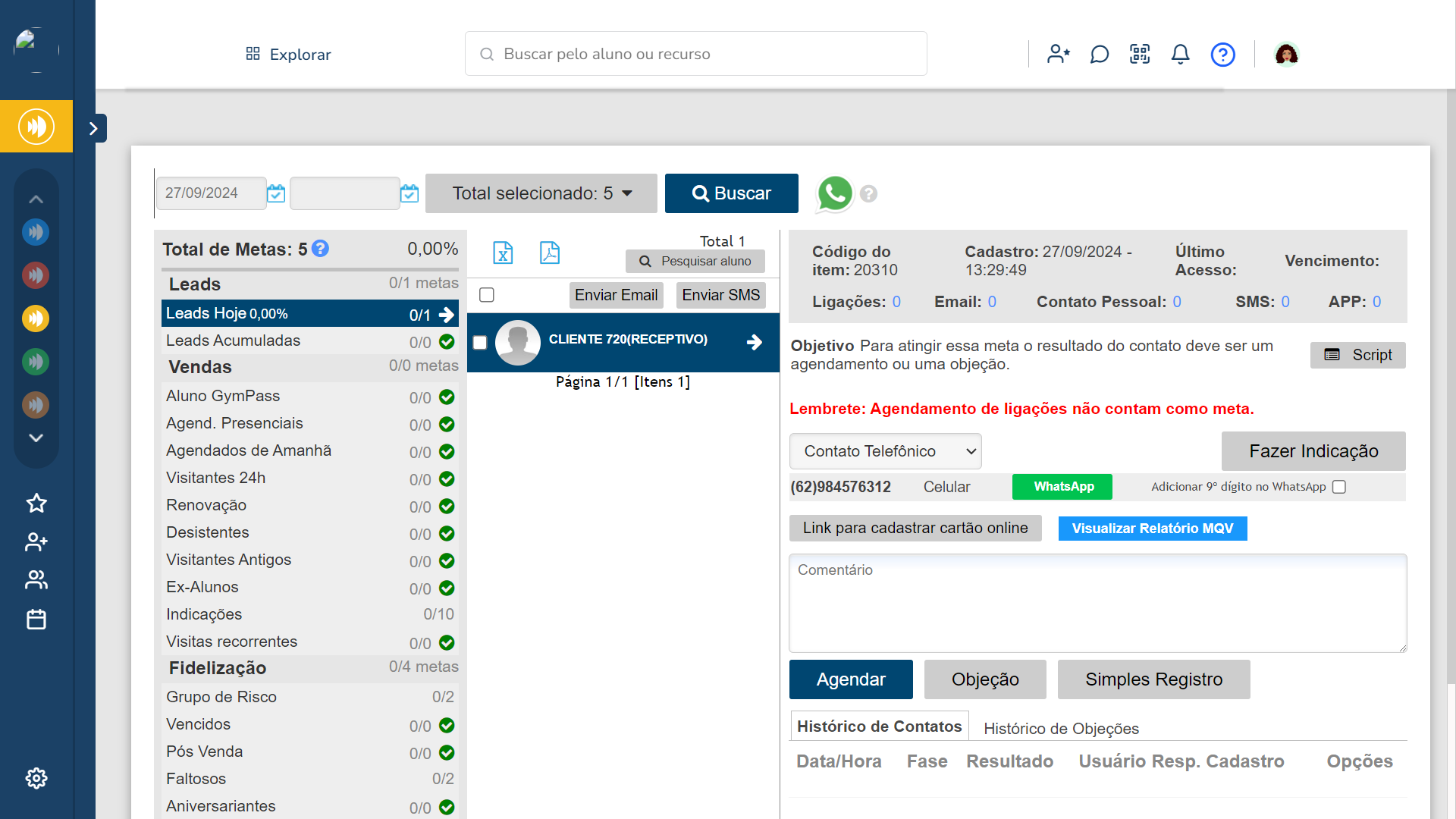
Task: Switch to Histórico de Objeções tab
Action: pos(1061,728)
